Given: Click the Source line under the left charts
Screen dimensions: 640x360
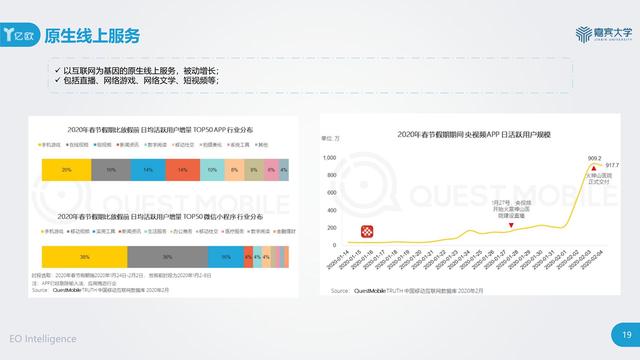Looking at the screenshot, I should (x=100, y=290).
